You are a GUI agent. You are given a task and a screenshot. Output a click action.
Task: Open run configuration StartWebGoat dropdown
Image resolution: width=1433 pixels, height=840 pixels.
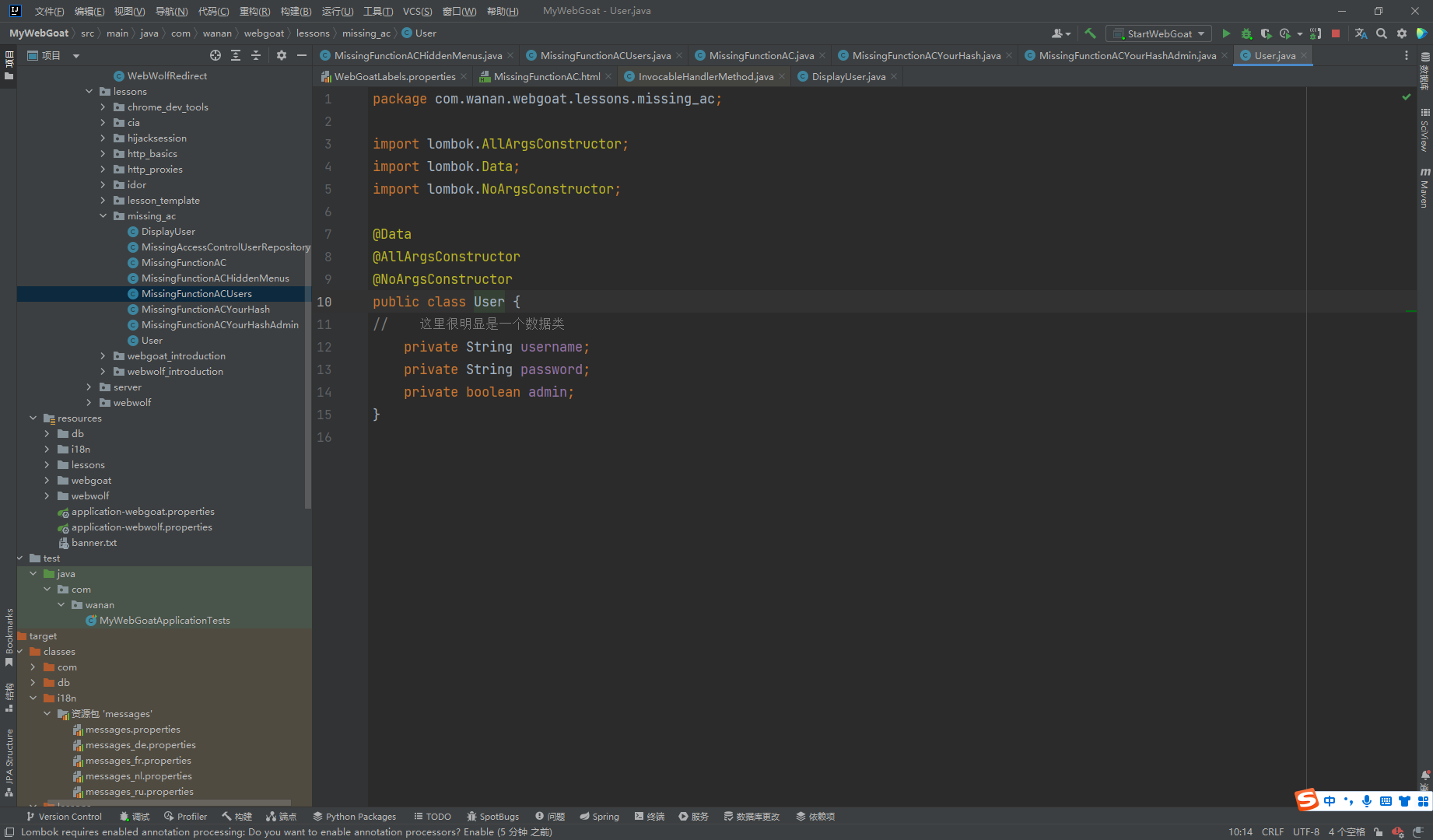coord(1159,33)
